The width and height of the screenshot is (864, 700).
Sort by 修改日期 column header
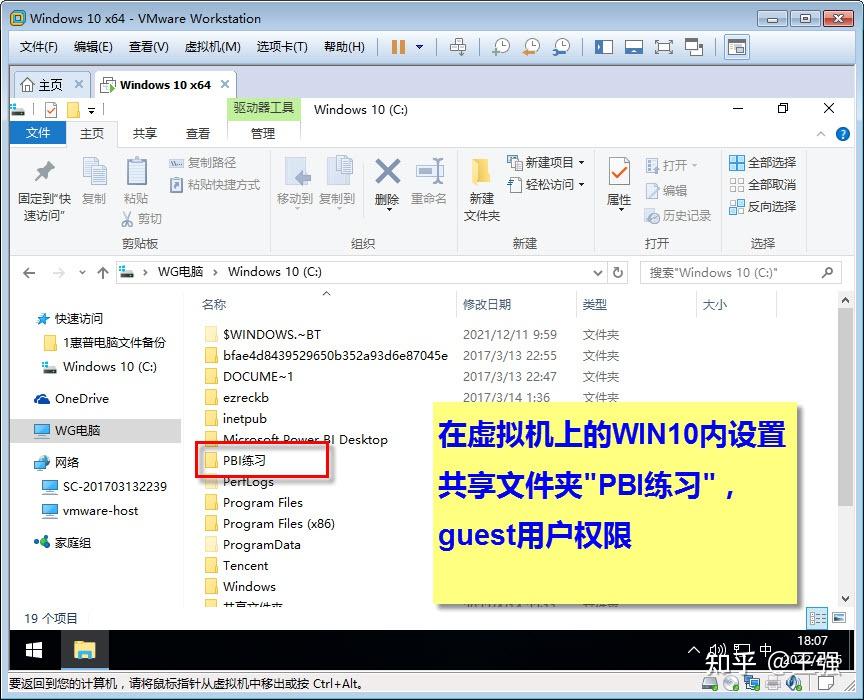(x=487, y=304)
